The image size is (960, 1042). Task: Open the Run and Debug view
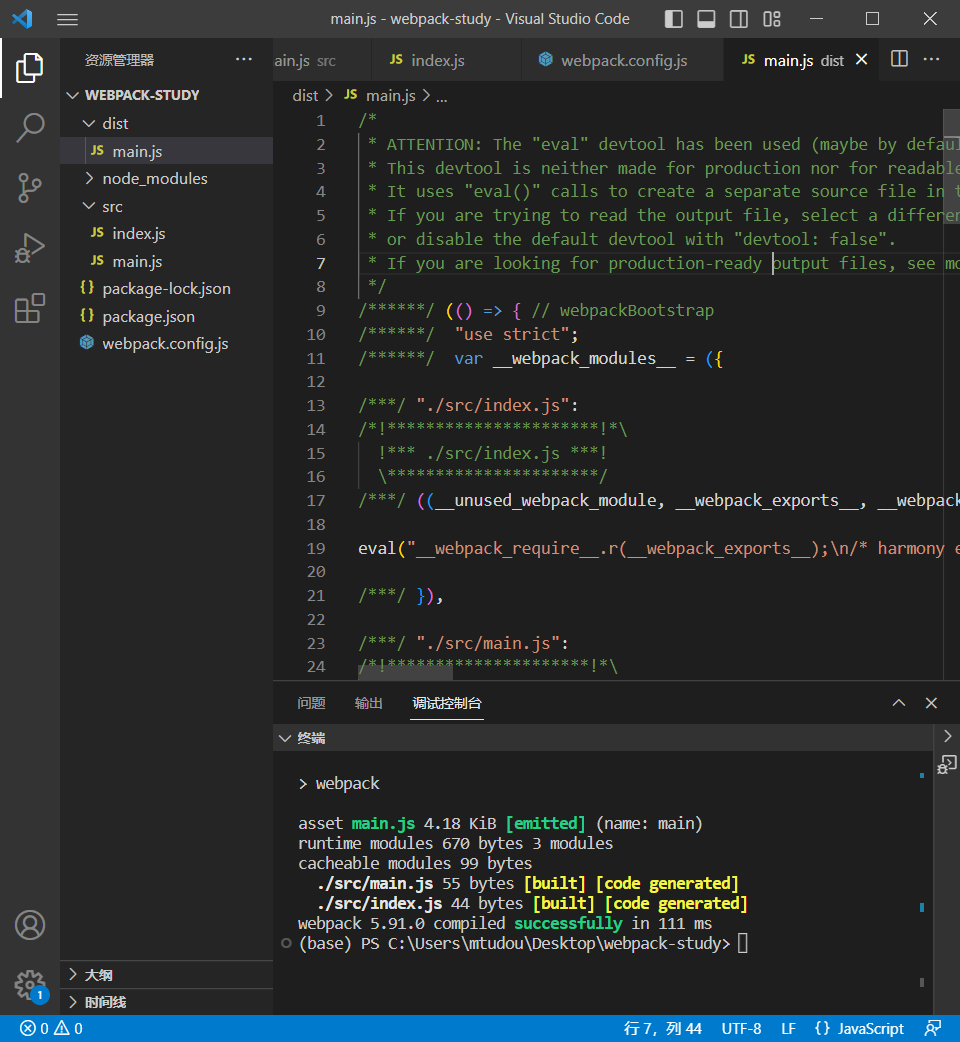[30, 248]
